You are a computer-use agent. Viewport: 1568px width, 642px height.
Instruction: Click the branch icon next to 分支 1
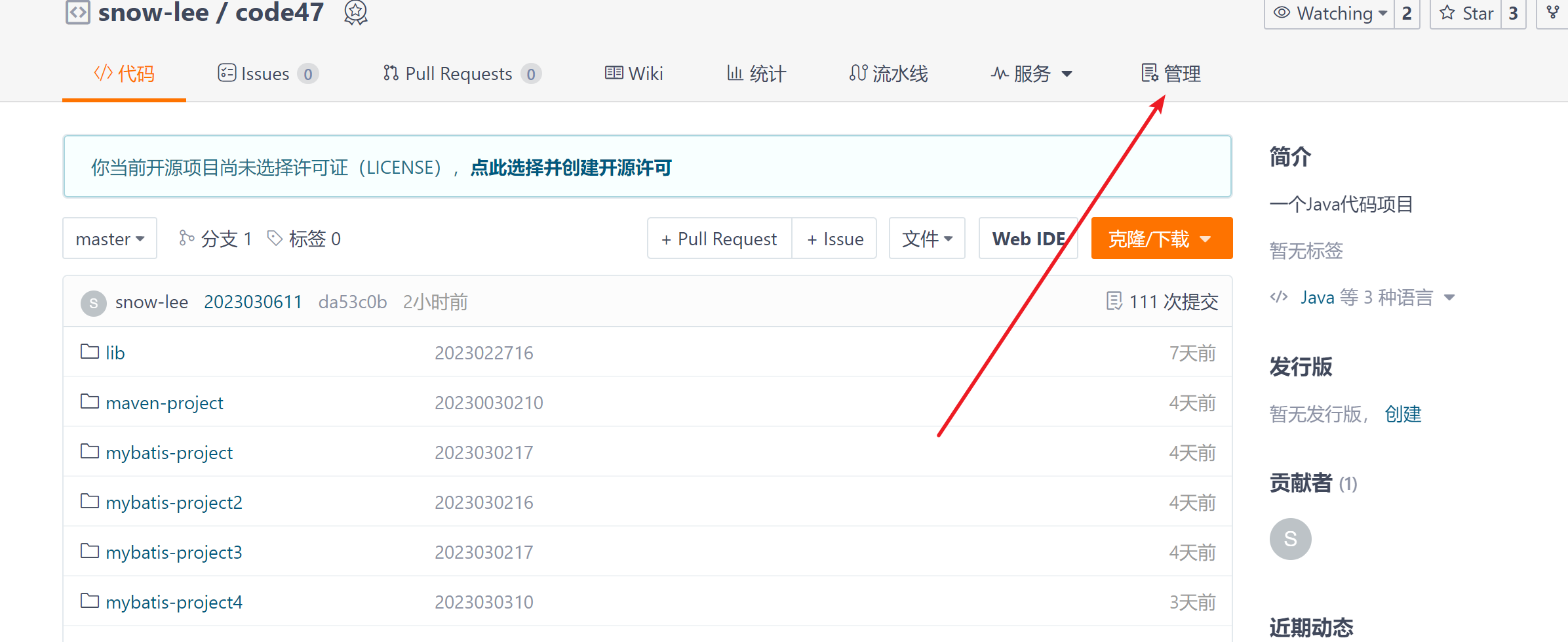point(186,238)
